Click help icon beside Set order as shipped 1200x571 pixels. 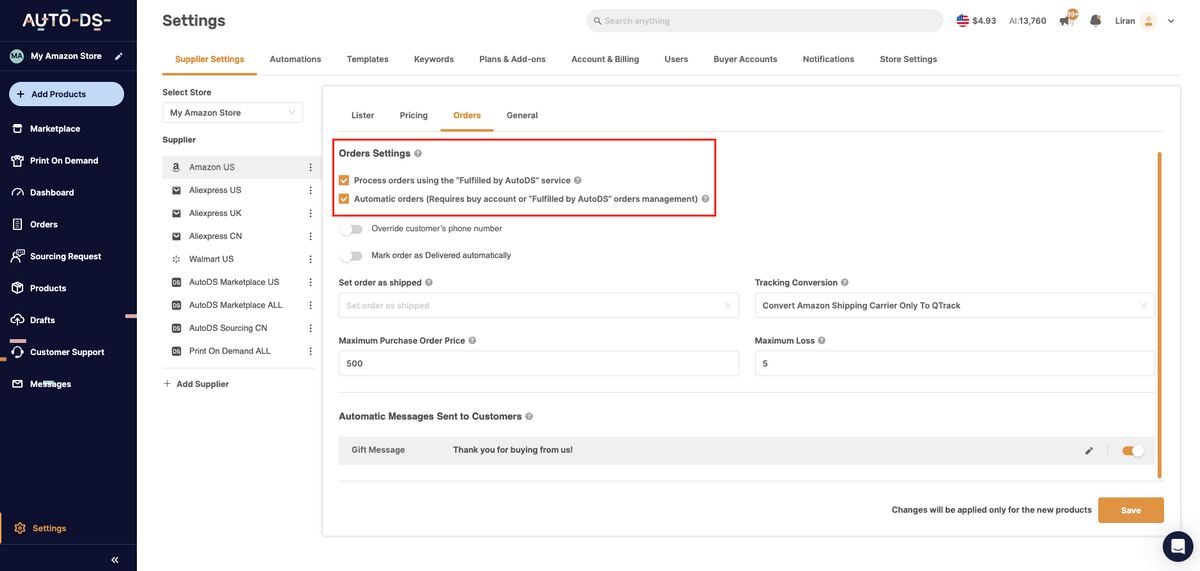click(429, 283)
